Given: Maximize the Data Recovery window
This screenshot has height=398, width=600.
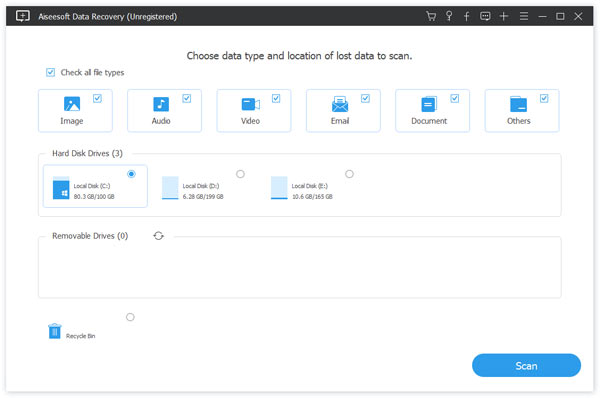Looking at the screenshot, I should 560,16.
